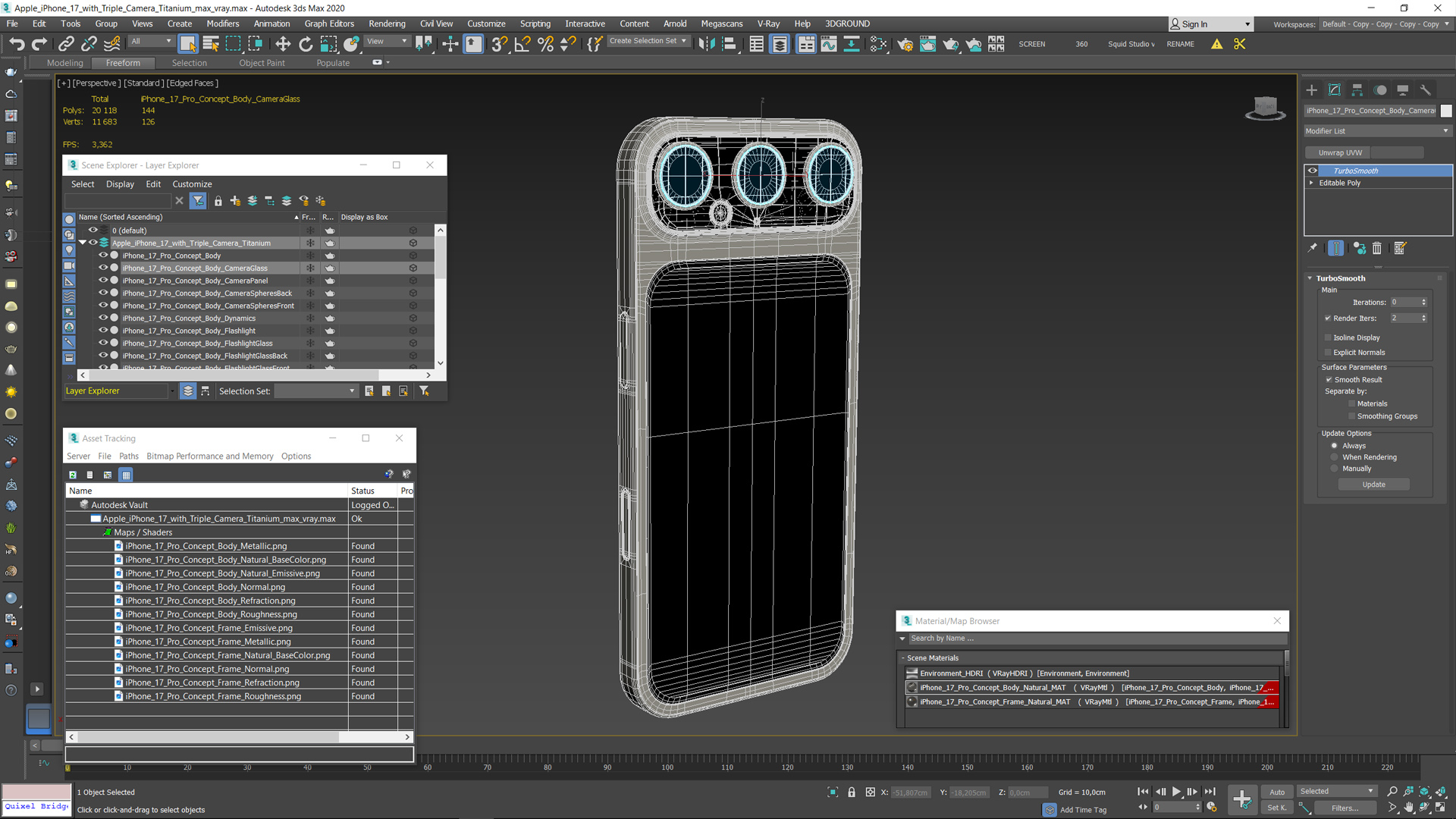The width and height of the screenshot is (1456, 819).
Task: Enable Smoothing Groups checkbox
Action: (1351, 416)
